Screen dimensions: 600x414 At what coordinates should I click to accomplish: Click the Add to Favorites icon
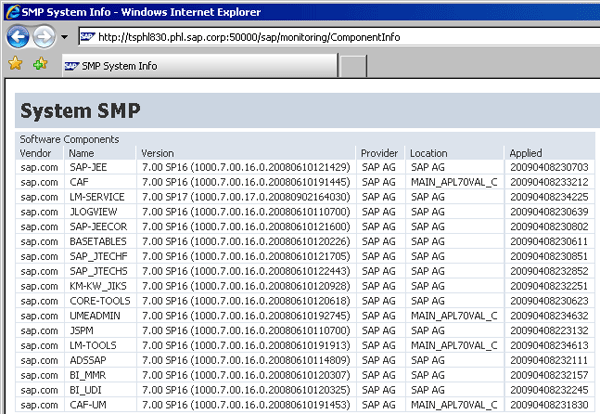click(40, 64)
